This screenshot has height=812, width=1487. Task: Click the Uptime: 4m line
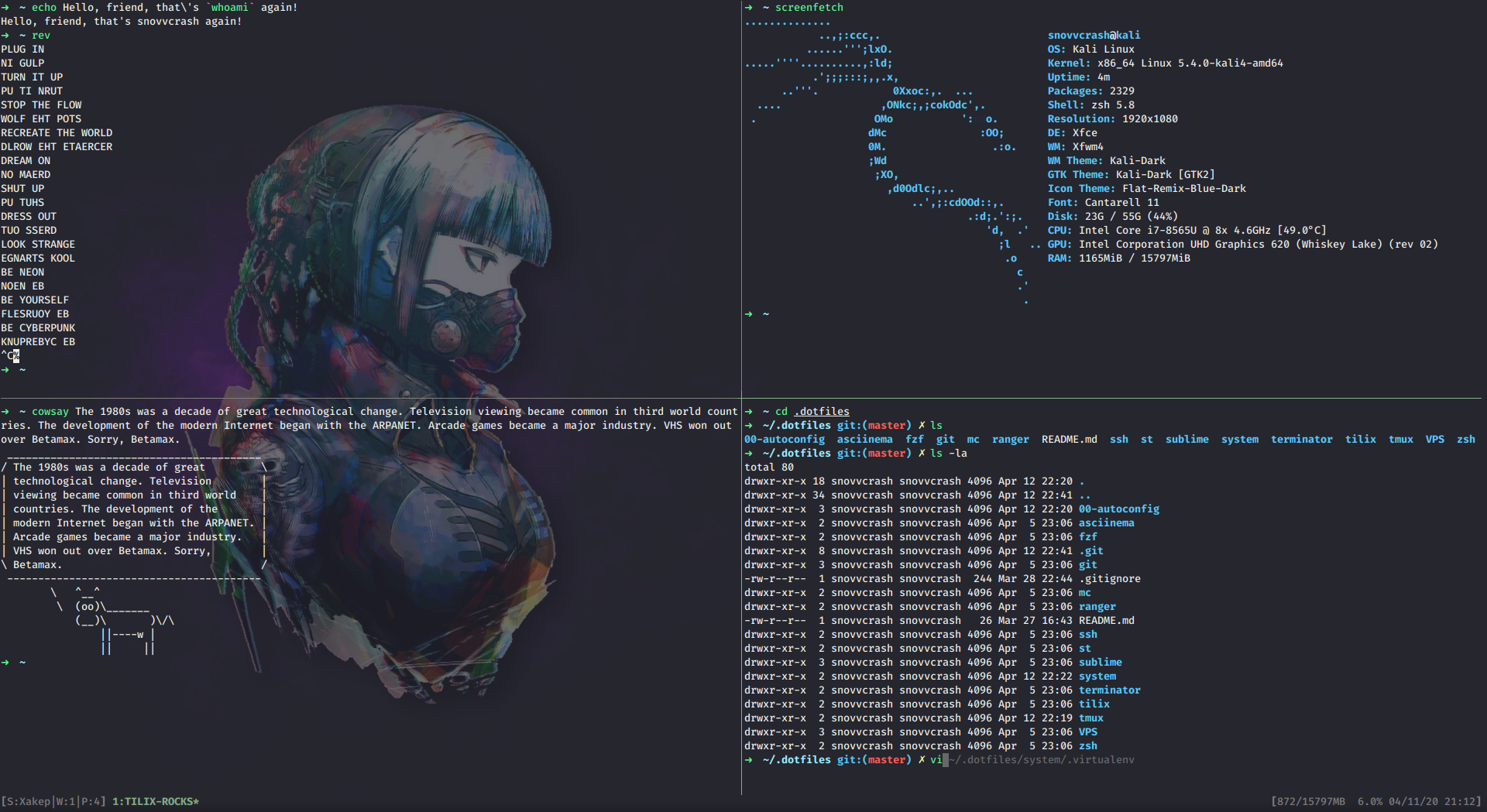click(1078, 77)
